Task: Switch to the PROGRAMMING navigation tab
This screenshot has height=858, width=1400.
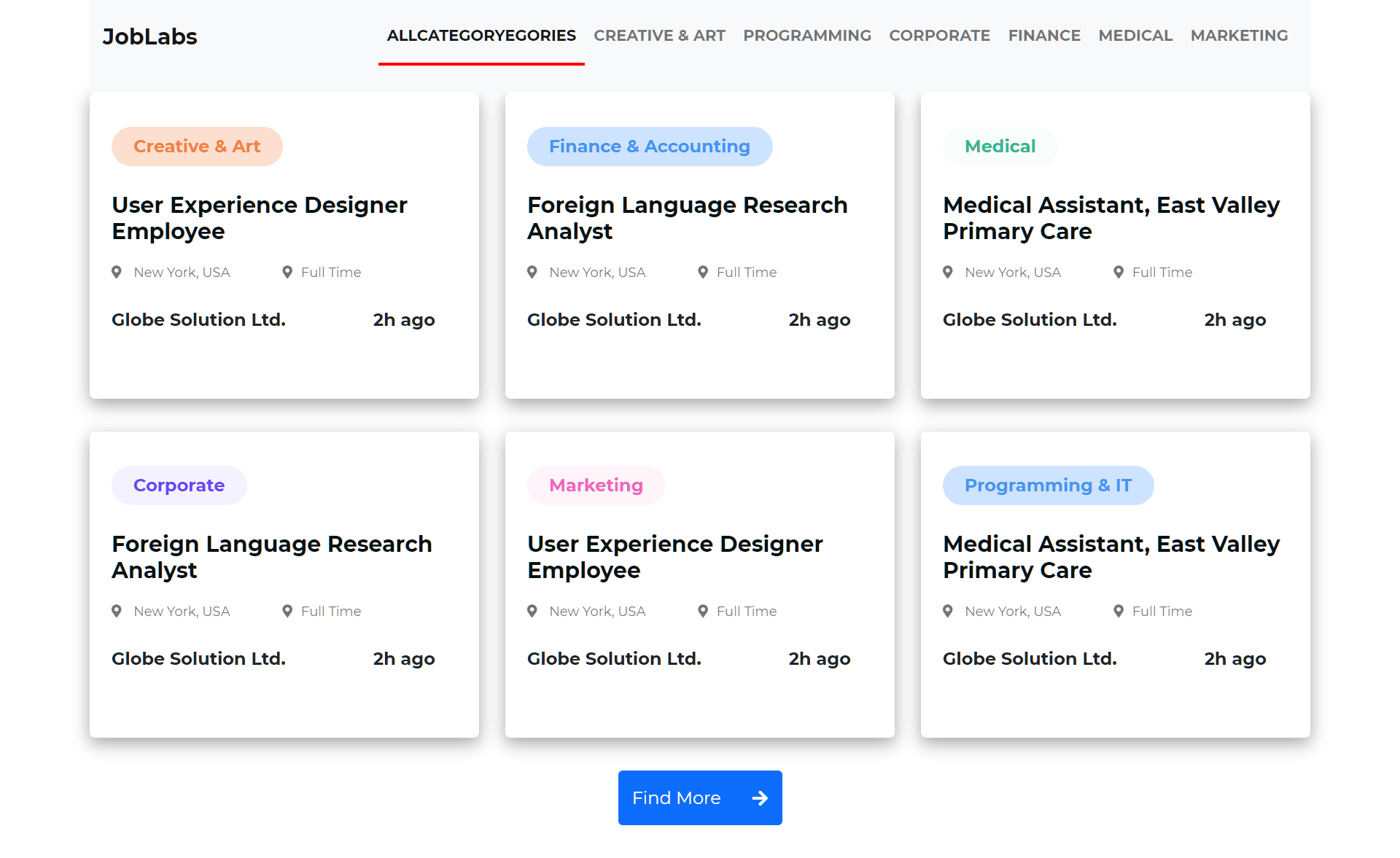Action: (x=807, y=35)
